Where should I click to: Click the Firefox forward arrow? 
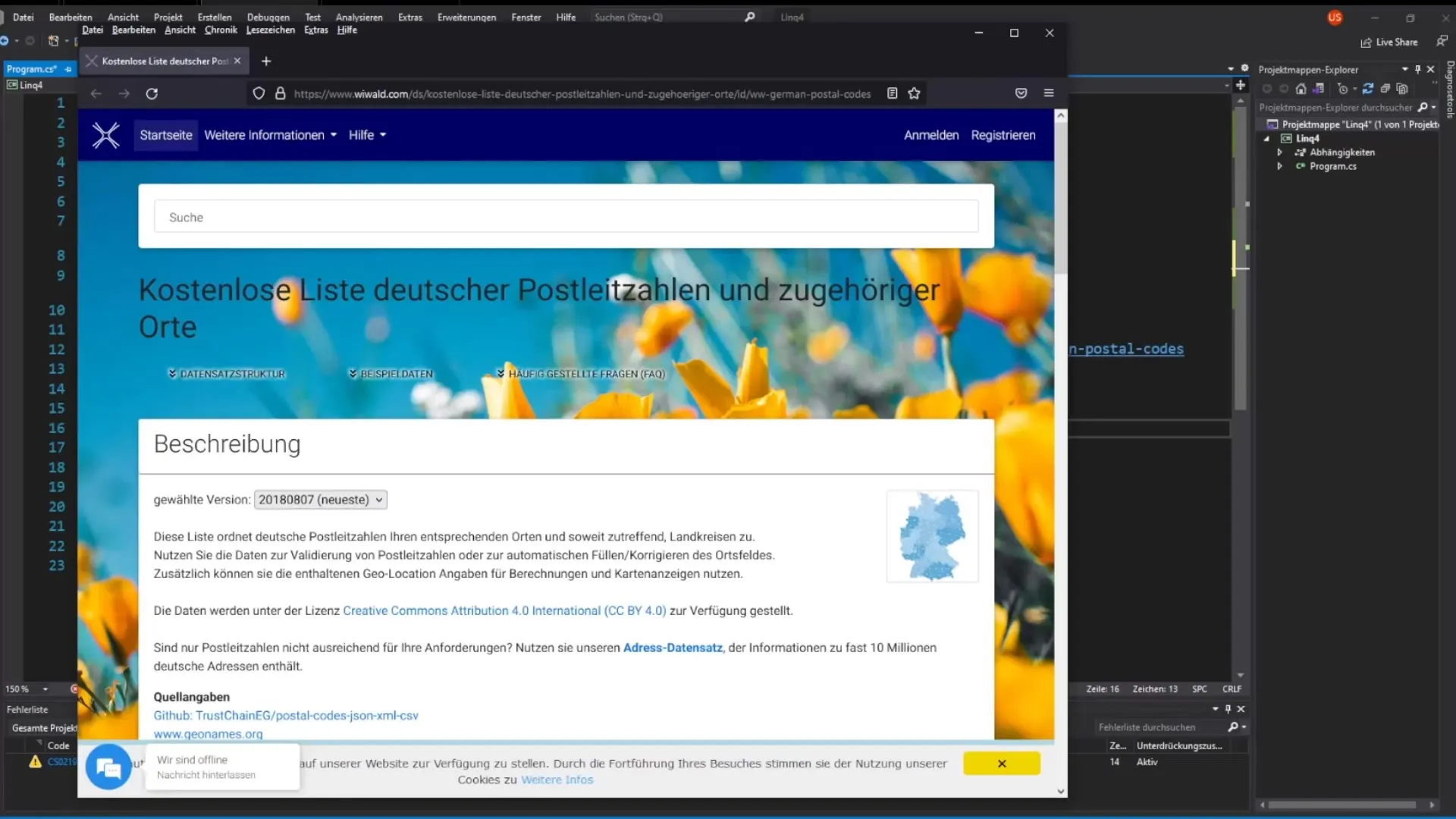click(x=124, y=93)
